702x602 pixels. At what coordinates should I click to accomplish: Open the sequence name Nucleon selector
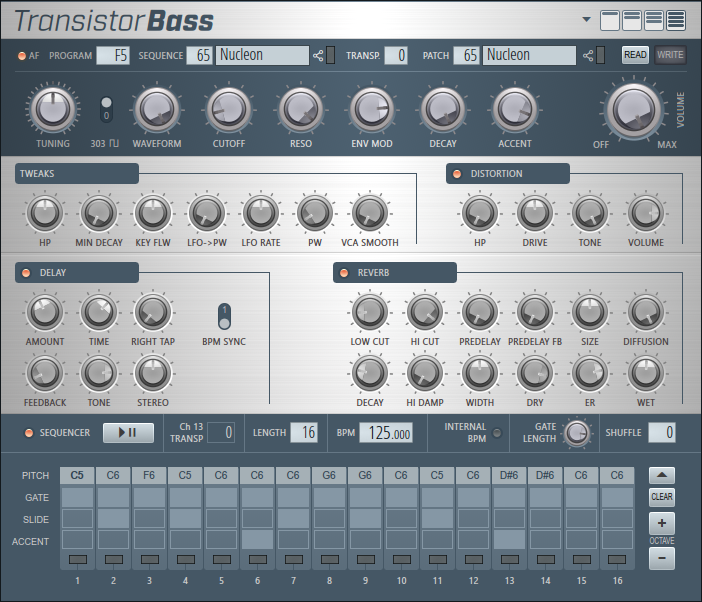(x=262, y=55)
